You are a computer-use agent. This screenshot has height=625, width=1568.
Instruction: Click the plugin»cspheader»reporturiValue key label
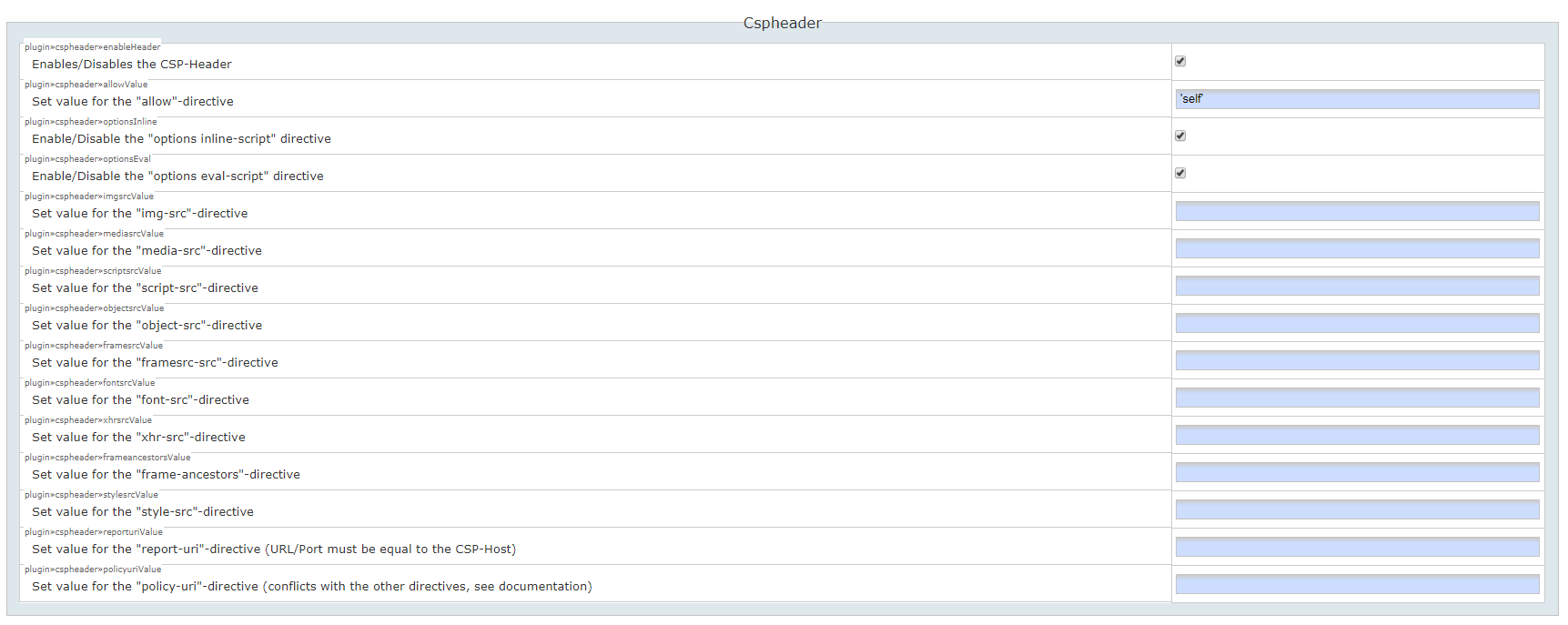[94, 532]
